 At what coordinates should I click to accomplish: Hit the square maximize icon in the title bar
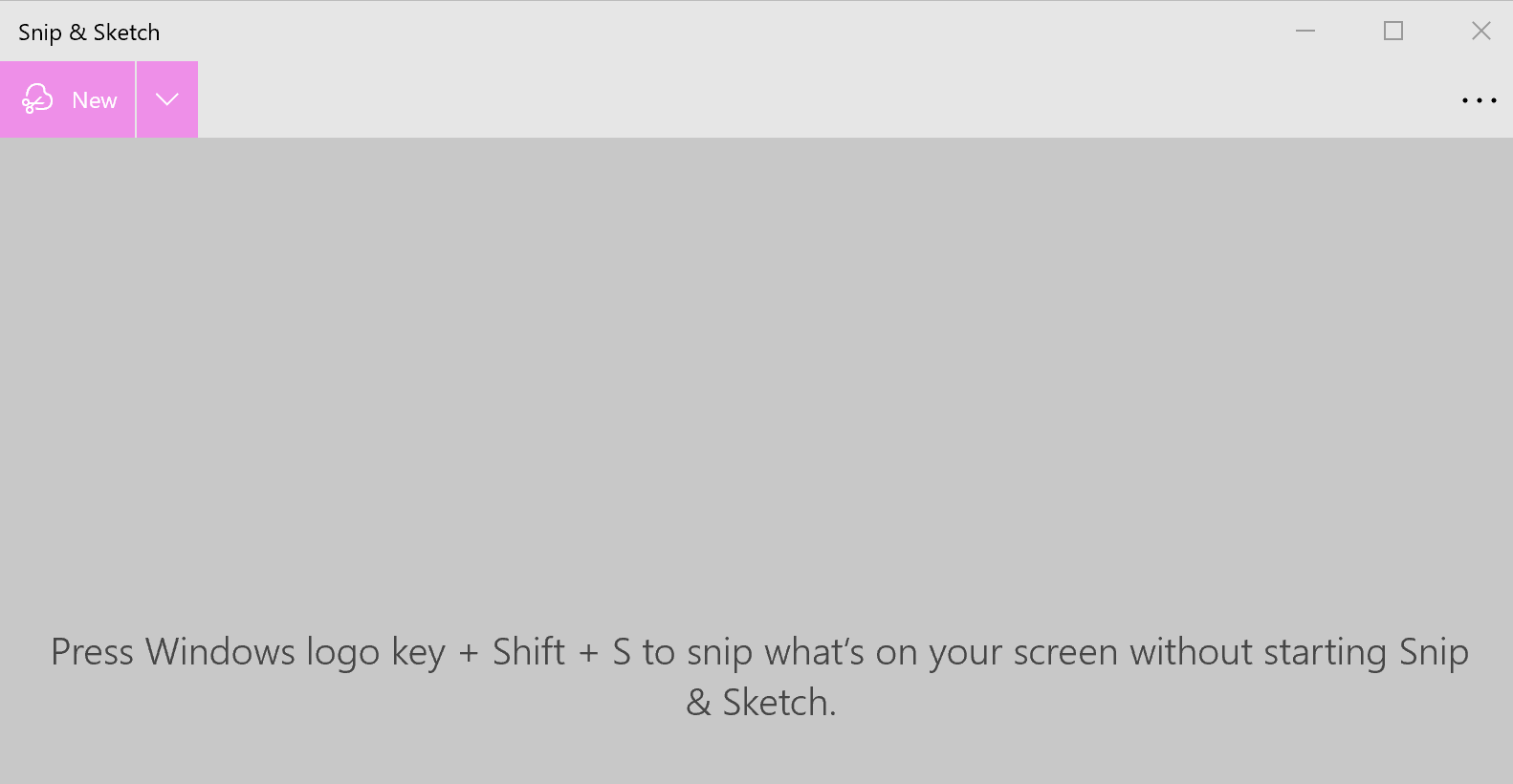click(x=1393, y=31)
